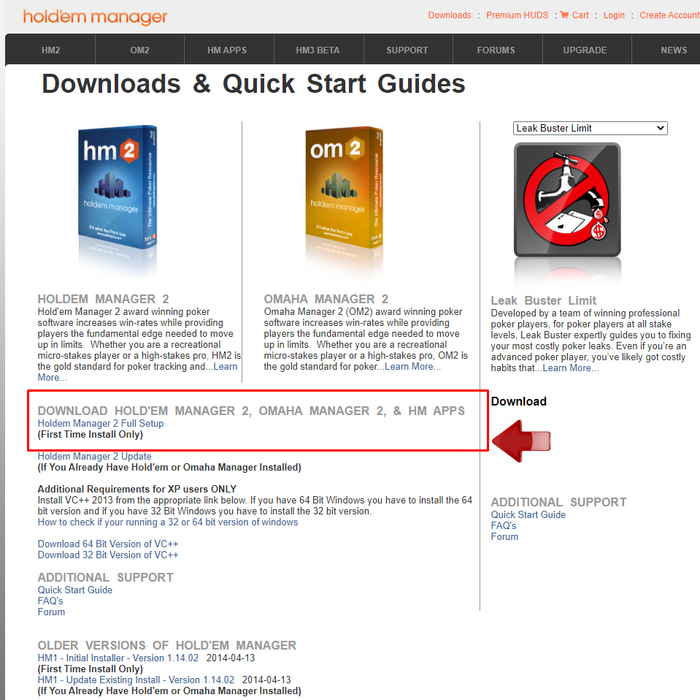Click the OM2 orange box image
The image size is (700, 700).
(x=344, y=188)
